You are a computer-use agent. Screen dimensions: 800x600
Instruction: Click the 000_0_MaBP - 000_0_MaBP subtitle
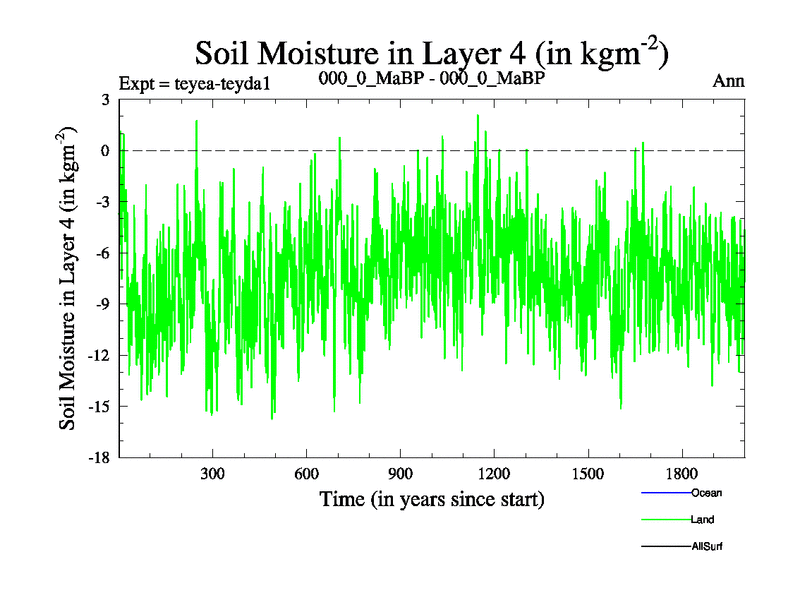point(431,79)
